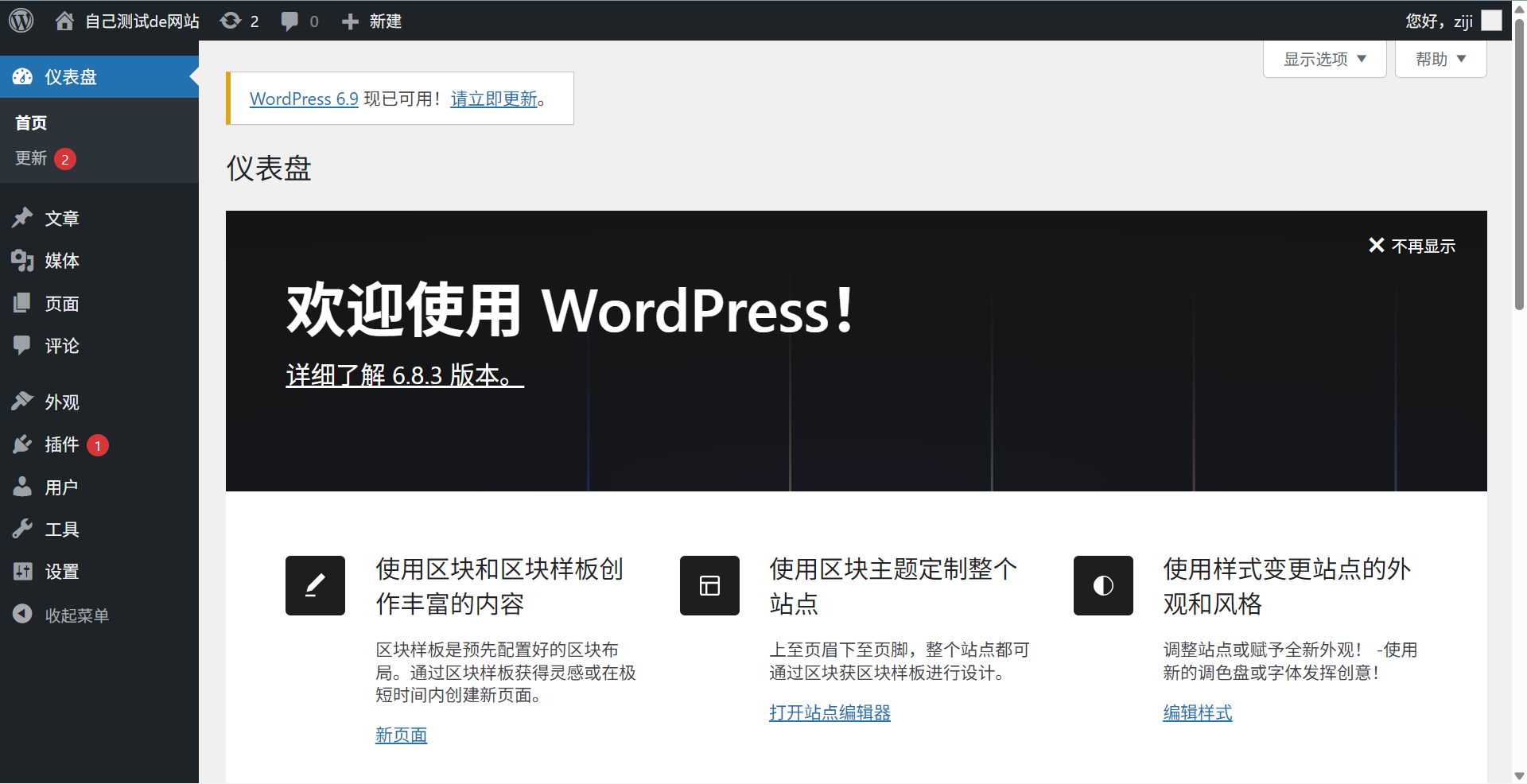Open the 外观 menu
The image size is (1527, 784).
pyautogui.click(x=99, y=402)
